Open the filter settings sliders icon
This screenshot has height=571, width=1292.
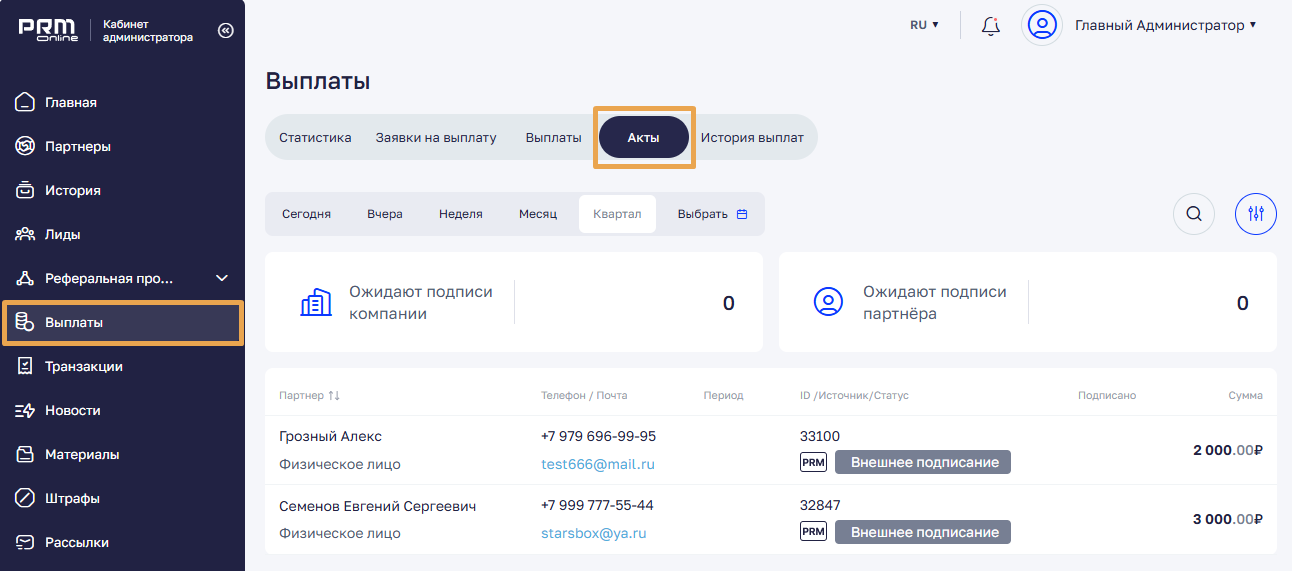pos(1256,213)
